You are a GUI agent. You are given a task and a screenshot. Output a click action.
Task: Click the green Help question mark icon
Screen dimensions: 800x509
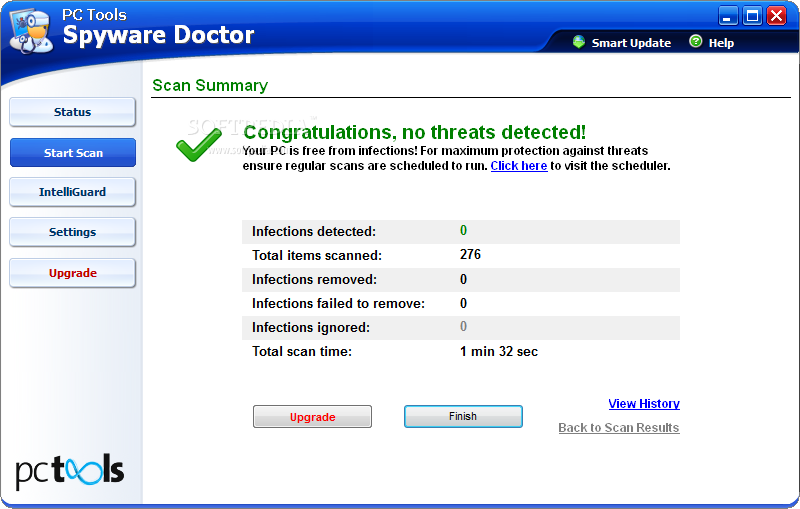[695, 41]
